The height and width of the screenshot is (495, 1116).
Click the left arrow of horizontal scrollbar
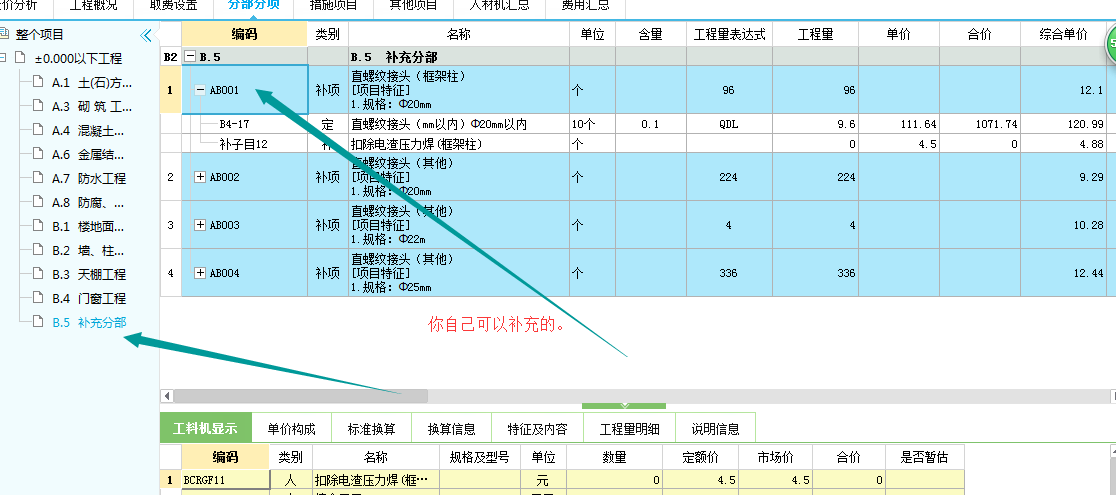tap(167, 395)
